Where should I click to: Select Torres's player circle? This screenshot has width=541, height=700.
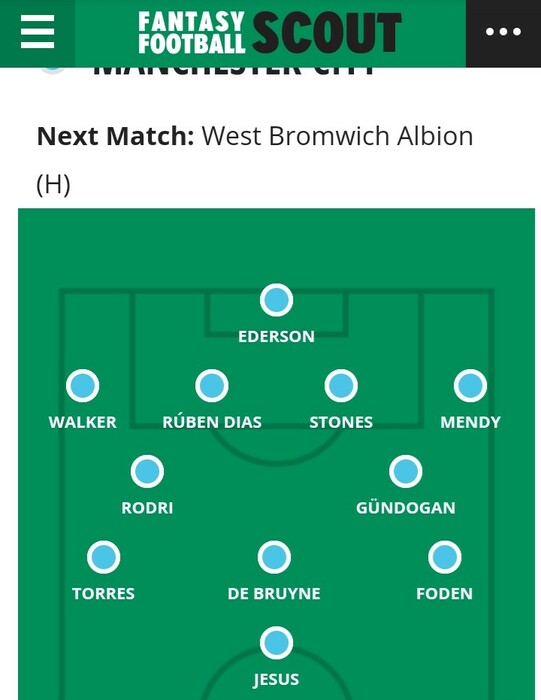click(x=104, y=557)
